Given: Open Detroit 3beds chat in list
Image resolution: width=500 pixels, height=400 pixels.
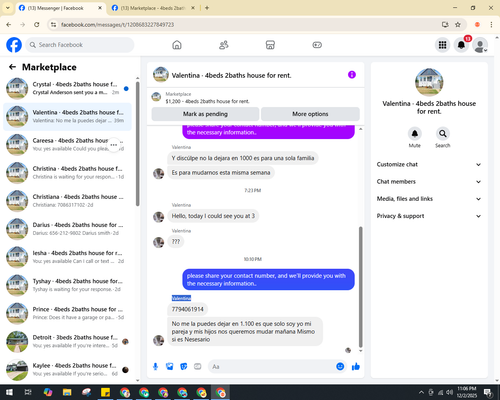Looking at the screenshot, I should [68, 341].
